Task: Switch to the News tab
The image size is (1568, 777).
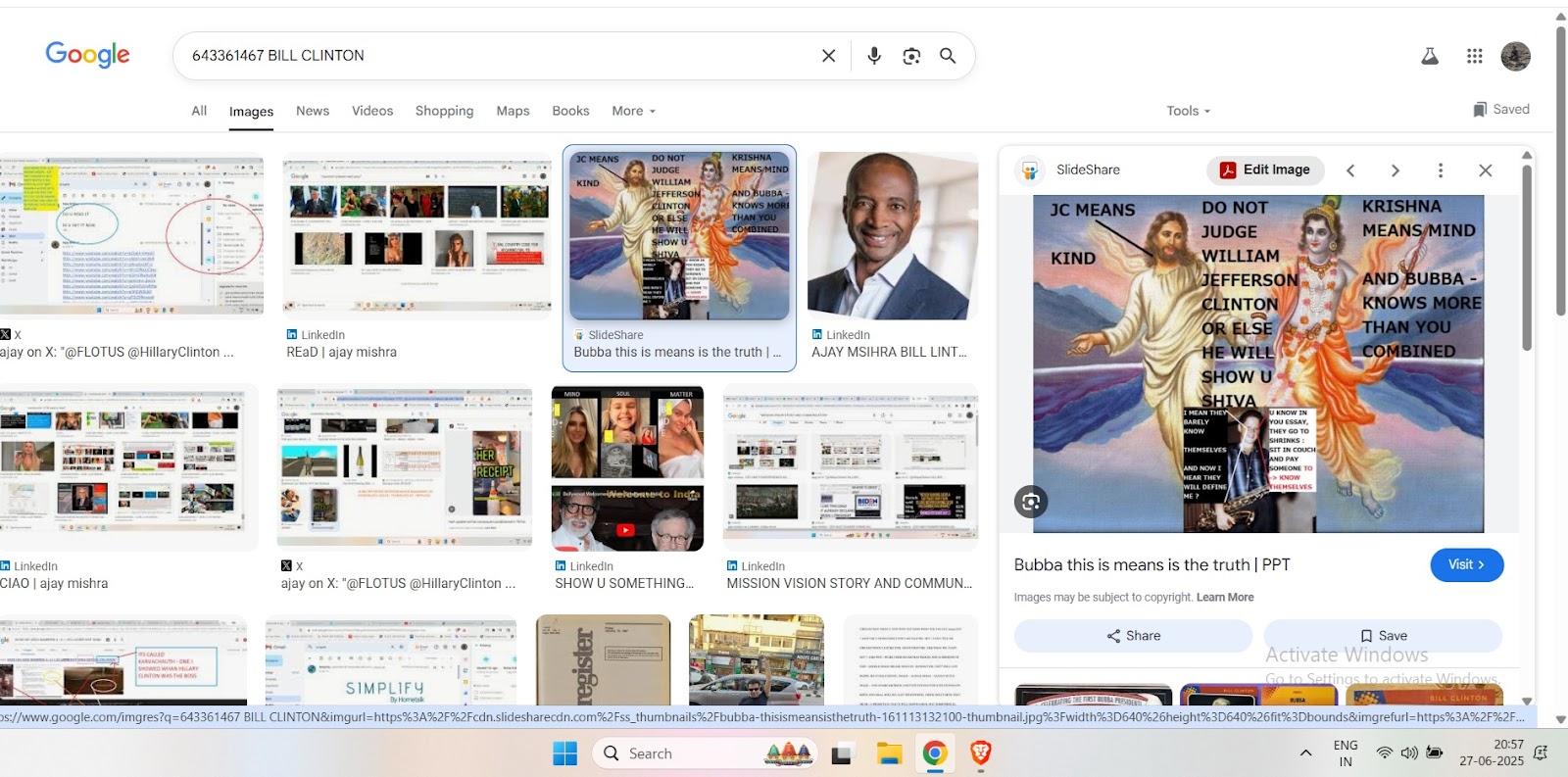Action: point(313,111)
